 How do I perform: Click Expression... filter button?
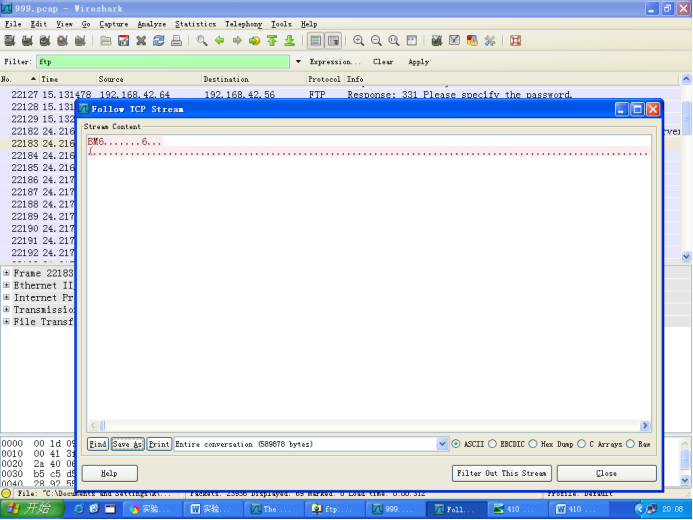click(x=335, y=61)
